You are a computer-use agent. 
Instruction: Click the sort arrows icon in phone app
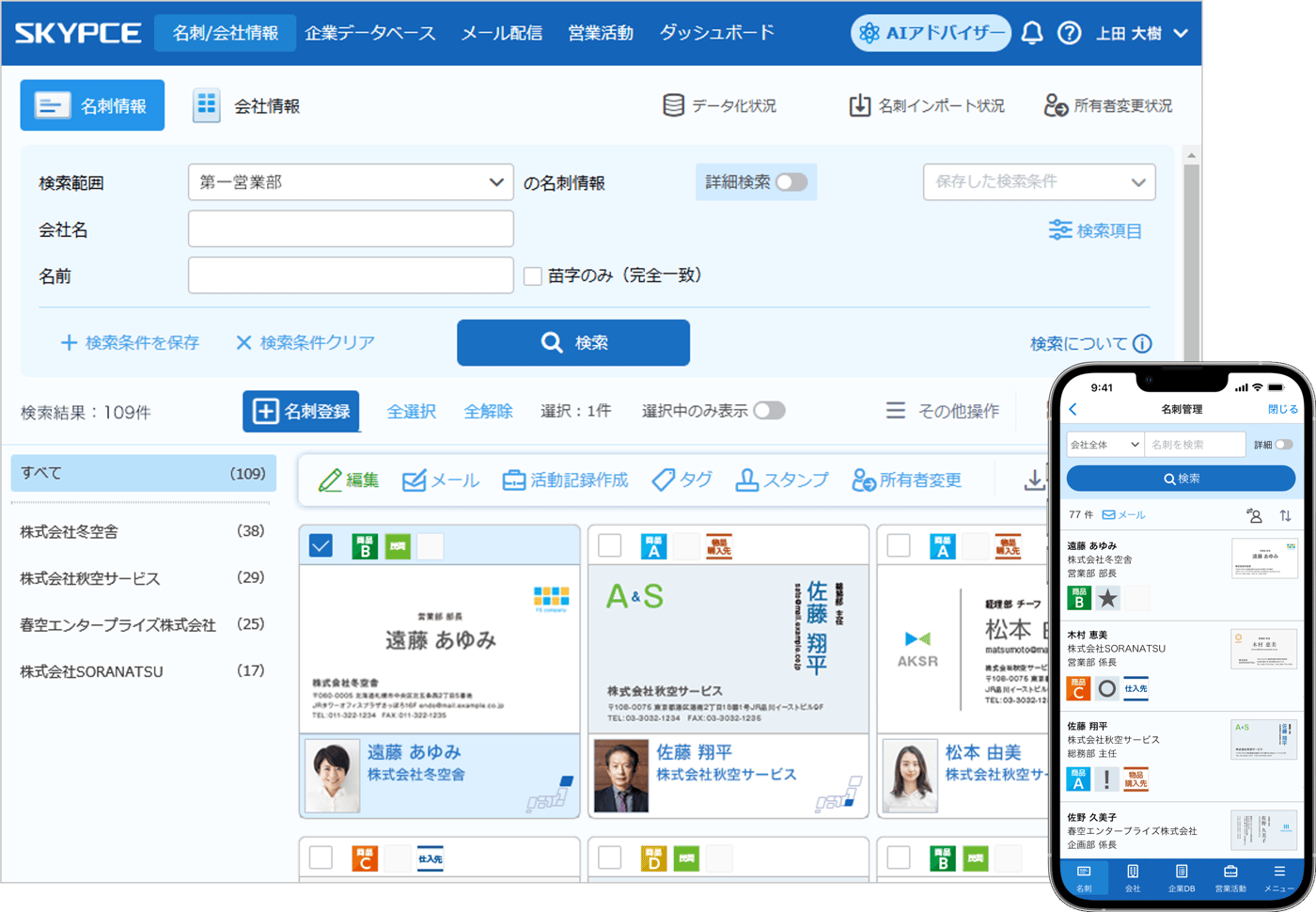(x=1285, y=515)
